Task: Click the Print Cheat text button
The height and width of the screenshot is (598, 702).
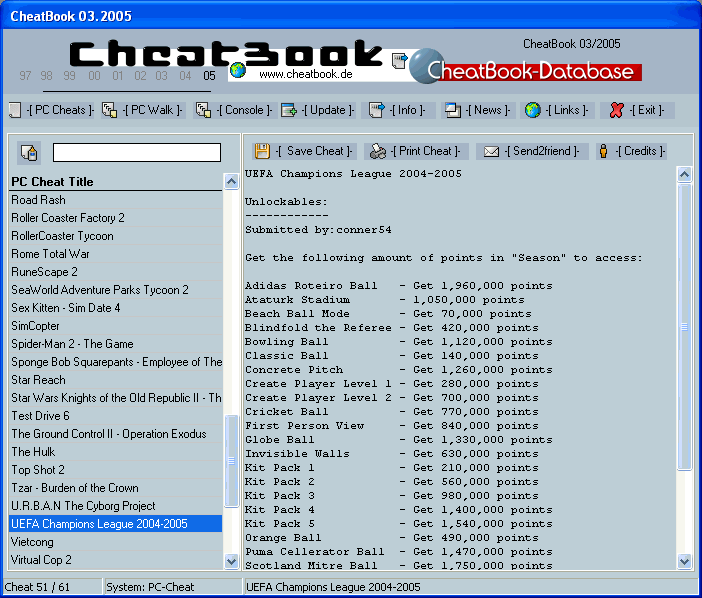Action: point(425,151)
